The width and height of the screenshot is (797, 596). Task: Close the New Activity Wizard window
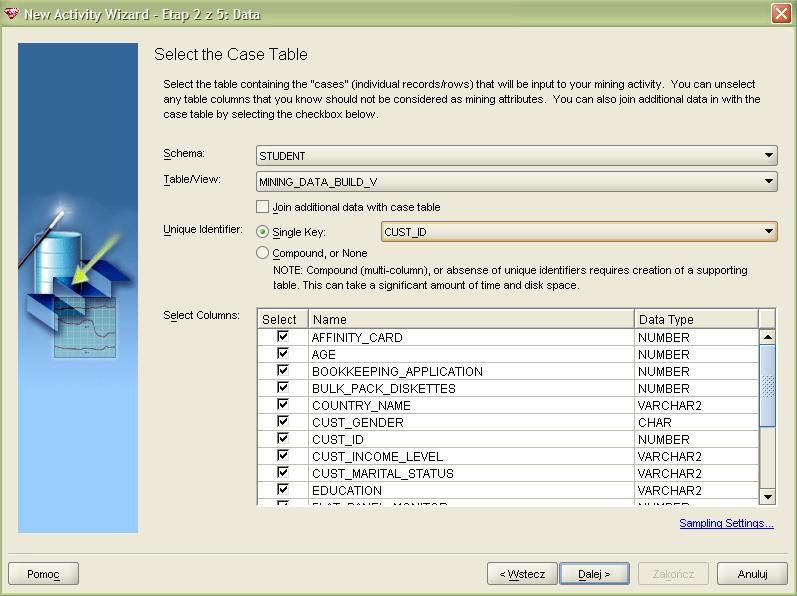(782, 13)
